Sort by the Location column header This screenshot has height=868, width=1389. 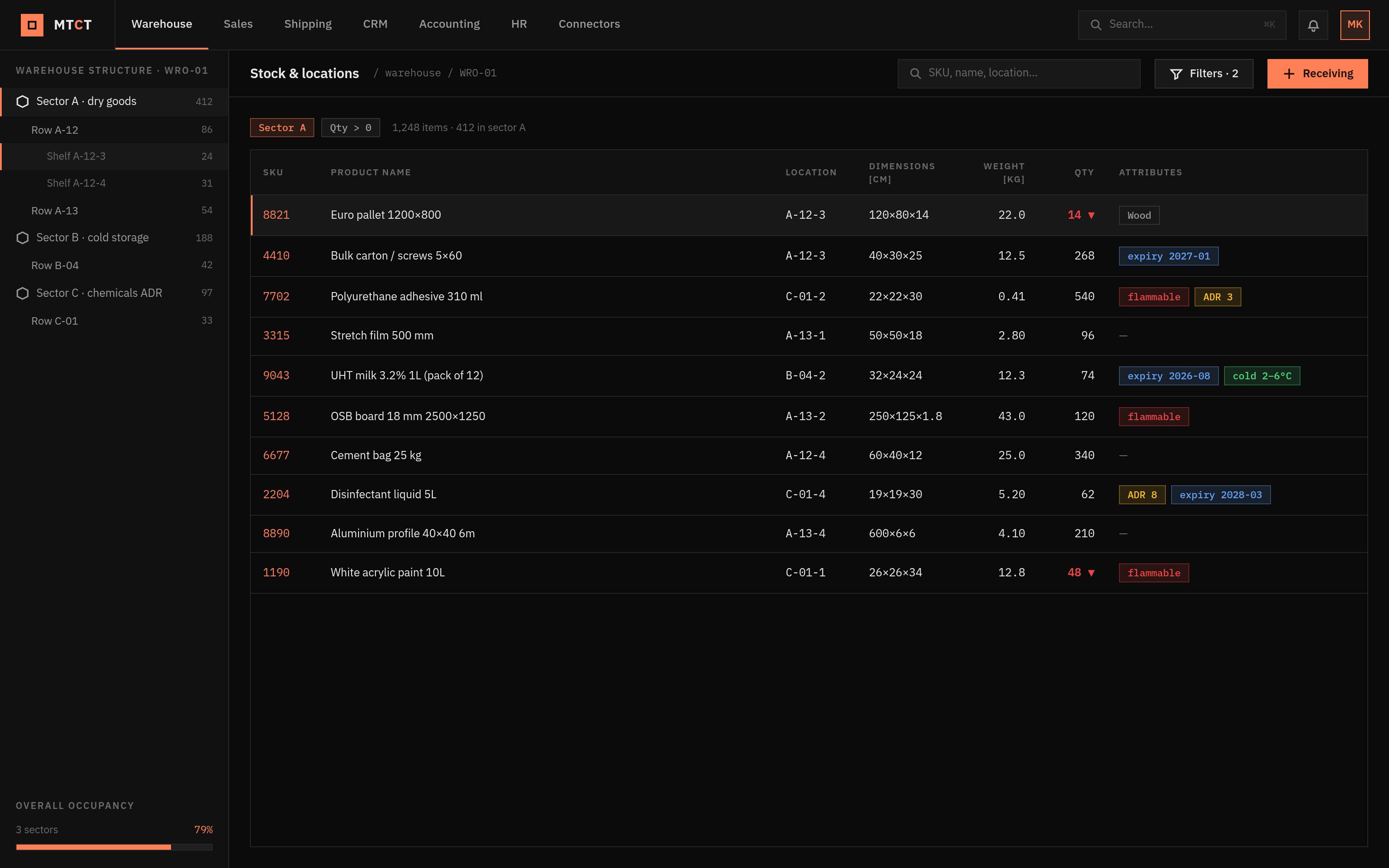coord(811,172)
